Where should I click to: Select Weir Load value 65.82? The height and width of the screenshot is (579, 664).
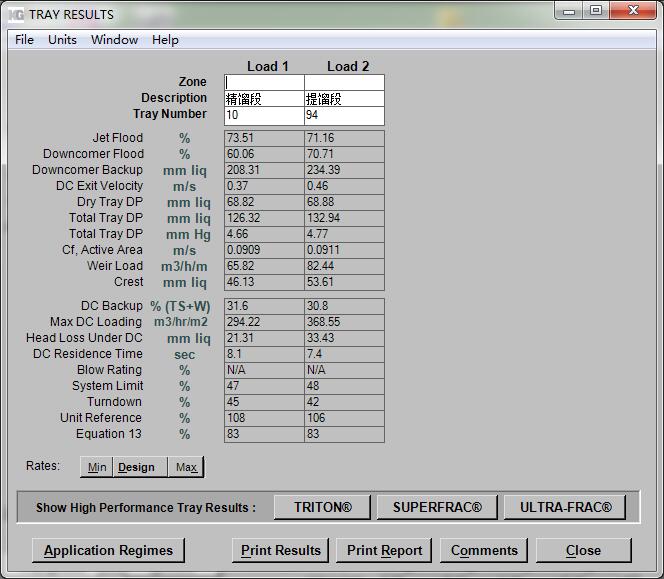(264, 266)
